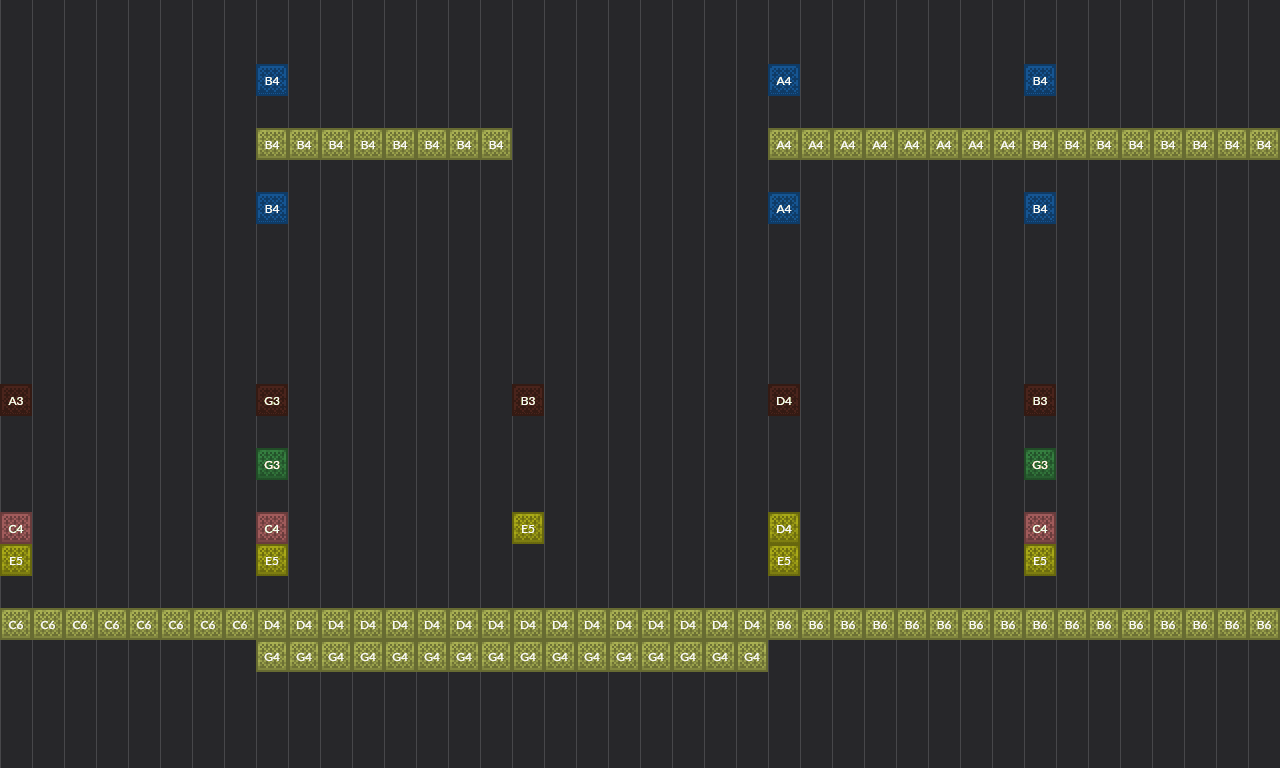Select the first B6 note in the bottom row

[x=784, y=624]
